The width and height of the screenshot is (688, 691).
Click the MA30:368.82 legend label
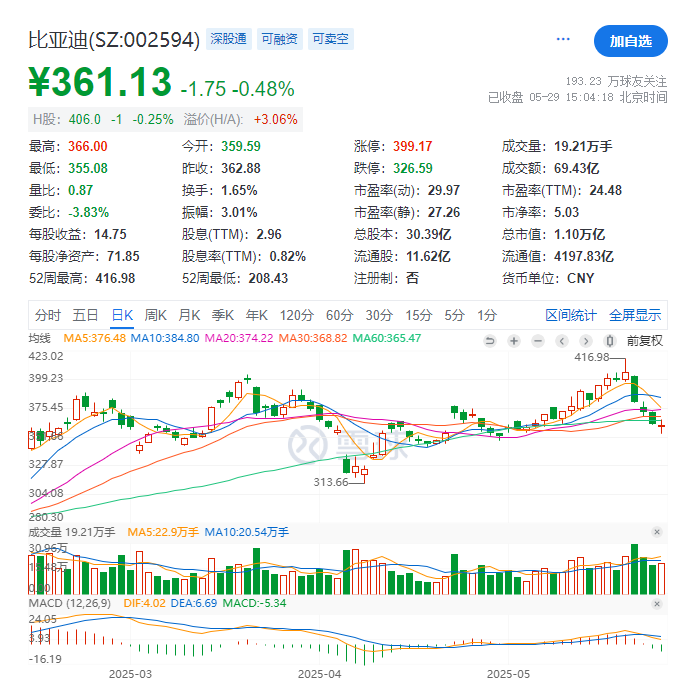click(313, 338)
